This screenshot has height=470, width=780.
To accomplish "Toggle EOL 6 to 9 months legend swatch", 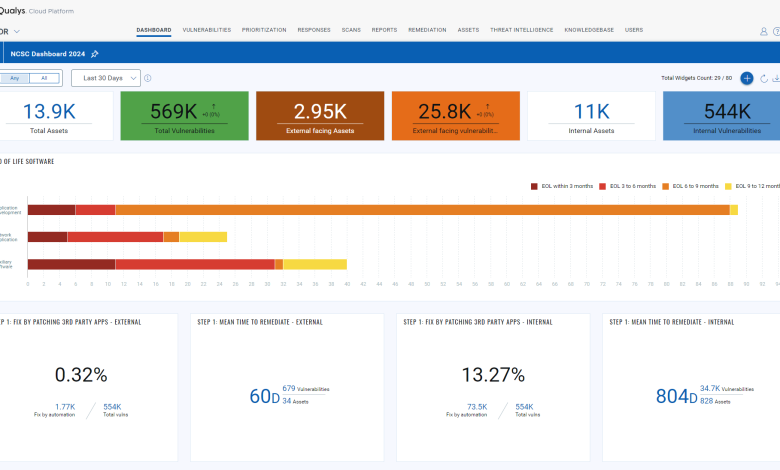I will (x=666, y=187).
